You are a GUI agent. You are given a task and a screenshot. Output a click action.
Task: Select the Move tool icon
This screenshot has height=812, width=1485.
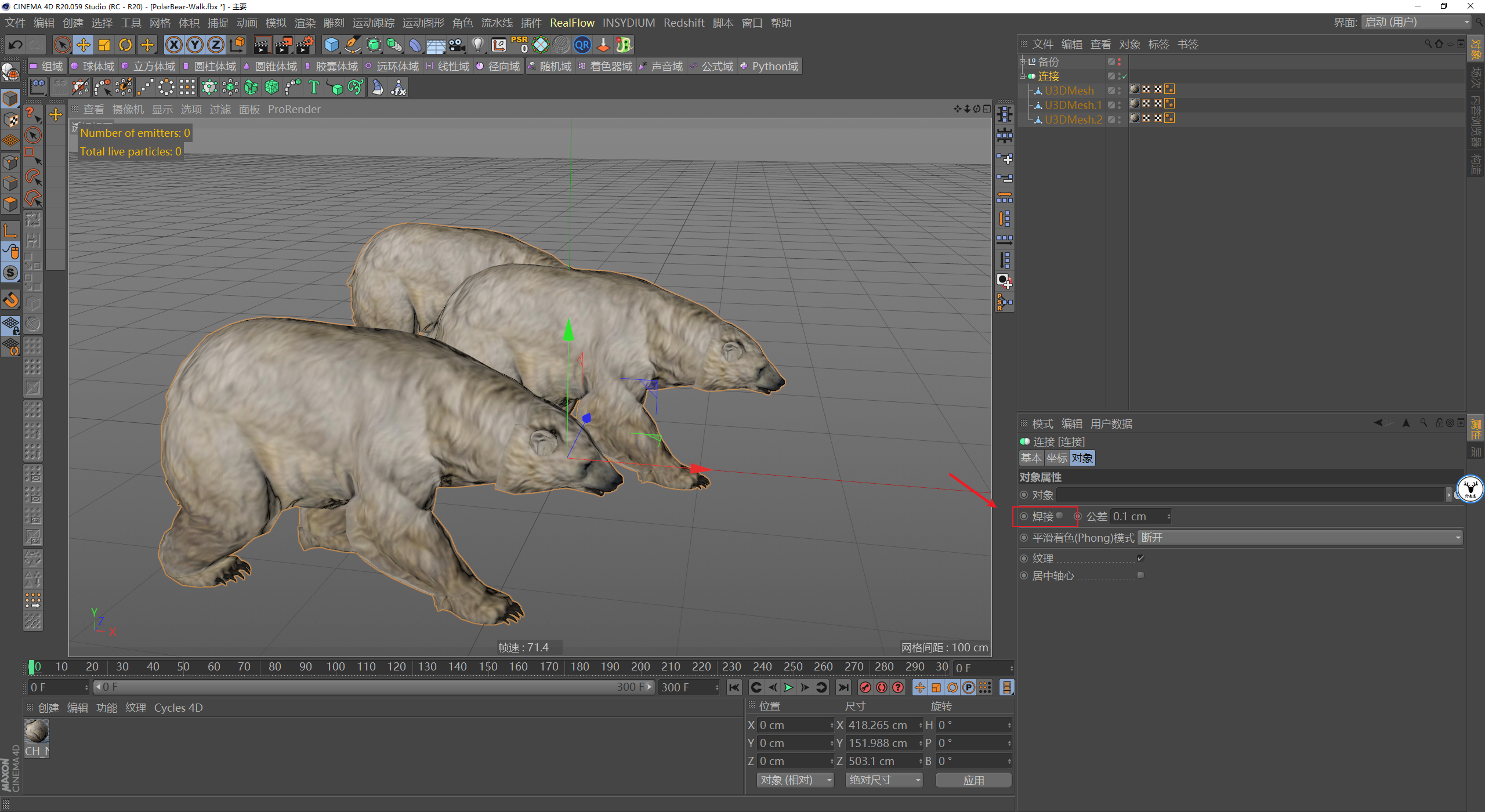tap(84, 45)
